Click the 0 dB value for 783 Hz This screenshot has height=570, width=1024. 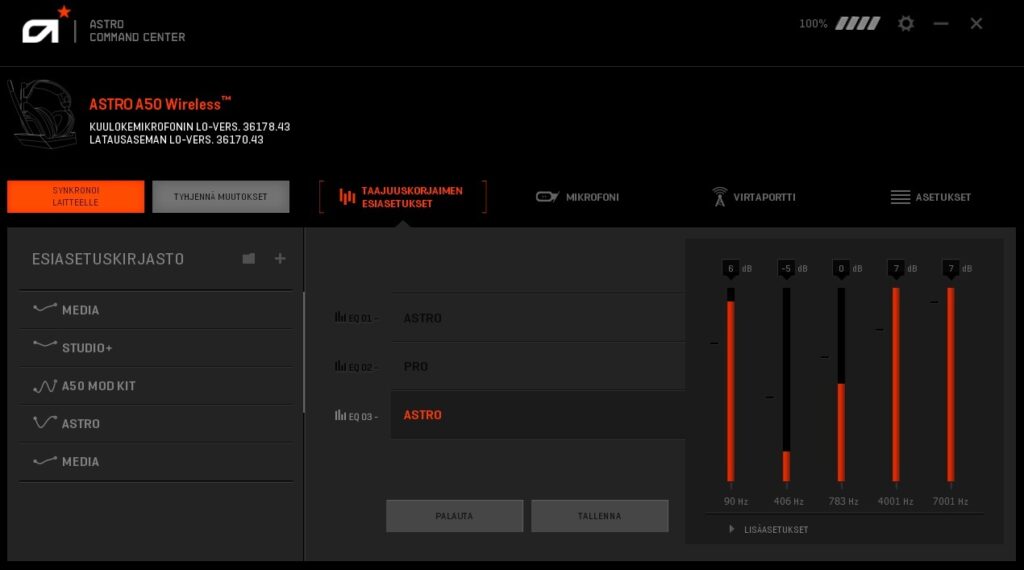click(x=841, y=268)
